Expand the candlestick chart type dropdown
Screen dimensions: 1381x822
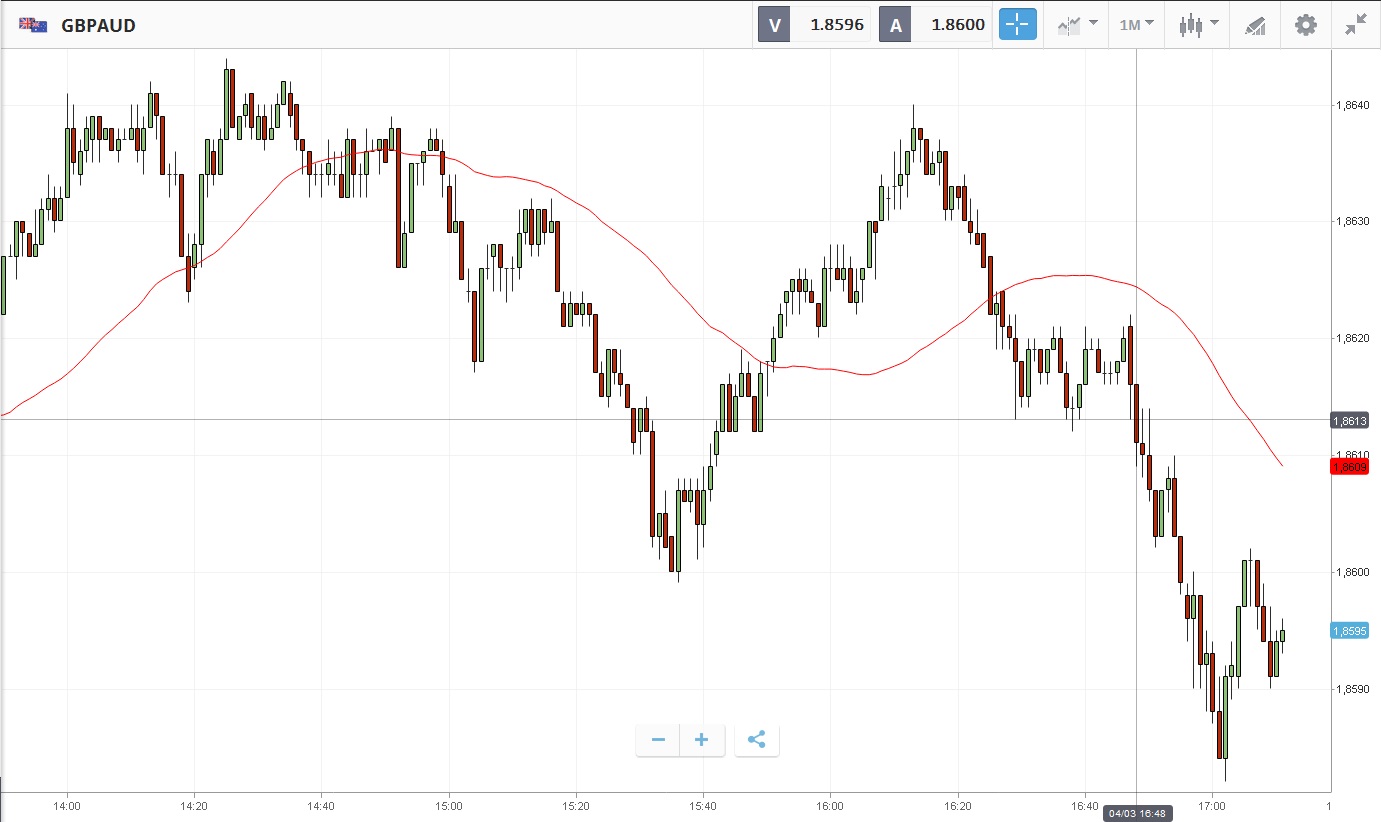coord(1197,25)
